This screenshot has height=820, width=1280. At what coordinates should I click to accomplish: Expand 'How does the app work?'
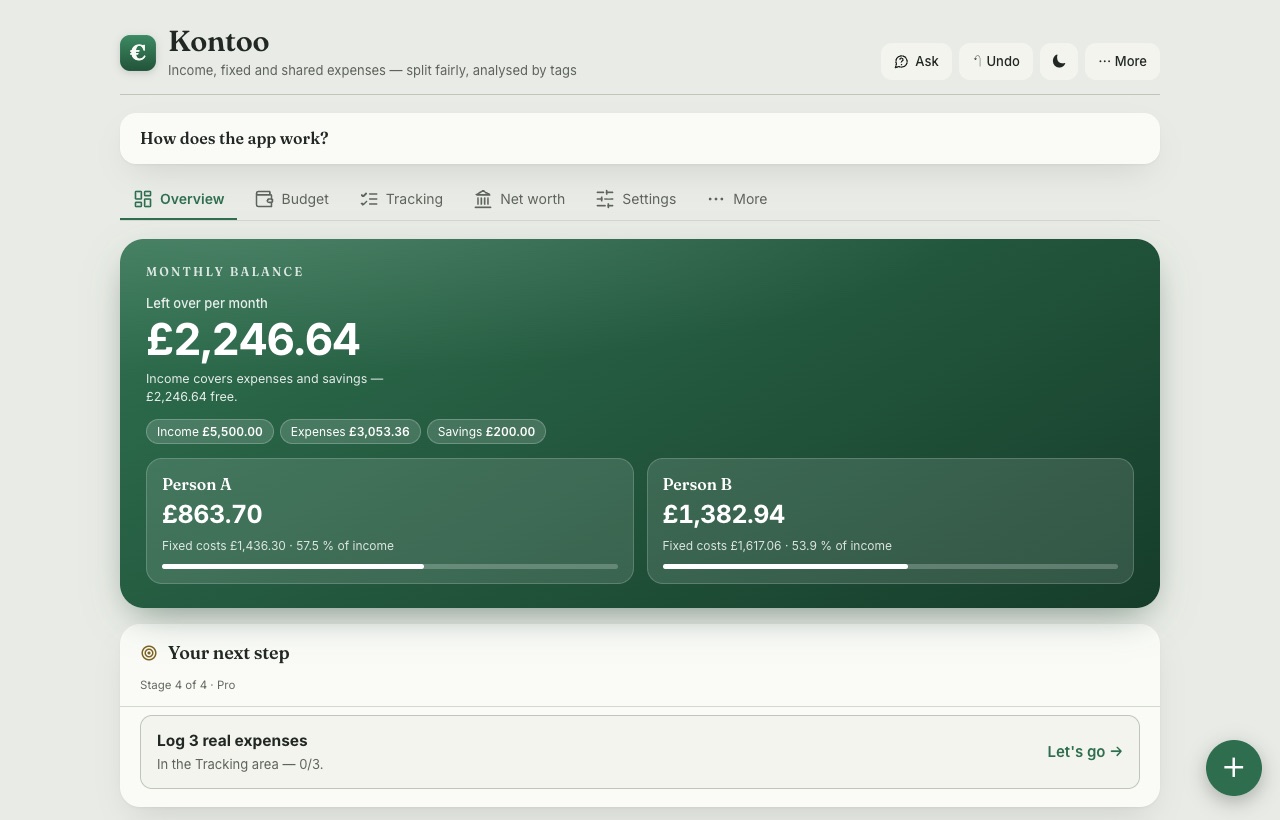[640, 138]
